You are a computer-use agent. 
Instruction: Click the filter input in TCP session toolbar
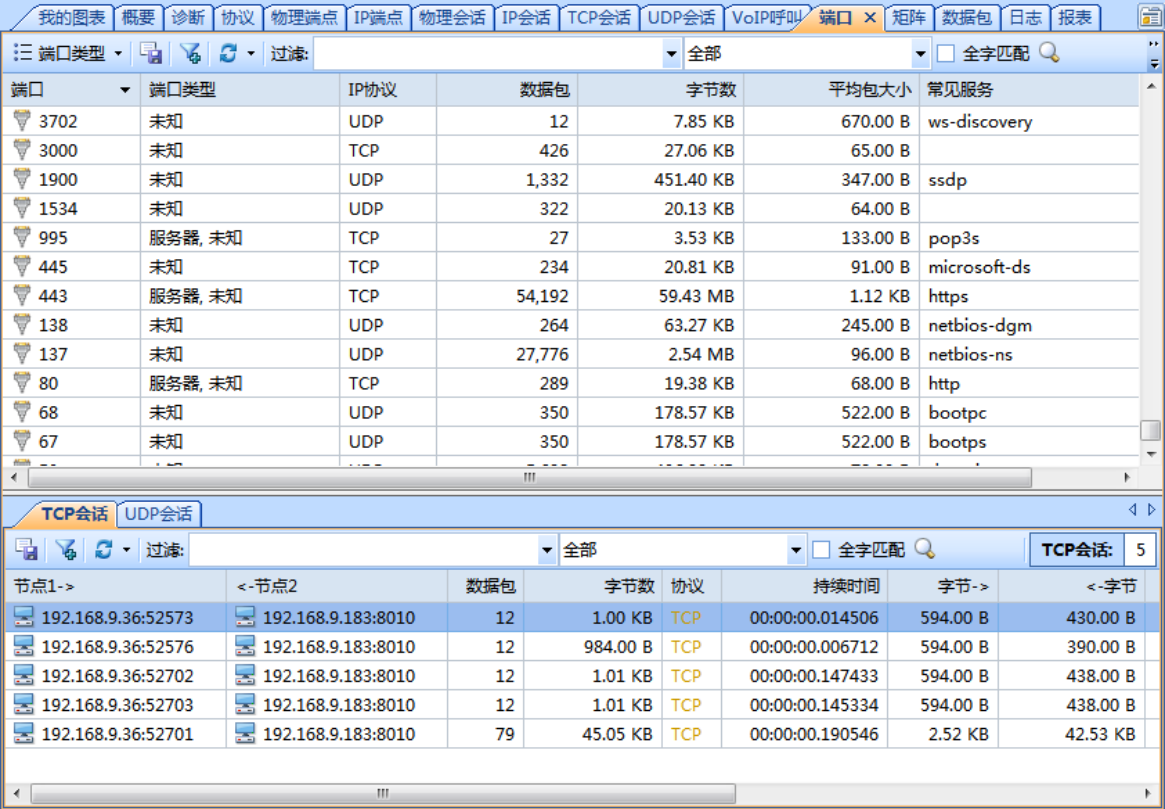pyautogui.click(x=363, y=550)
